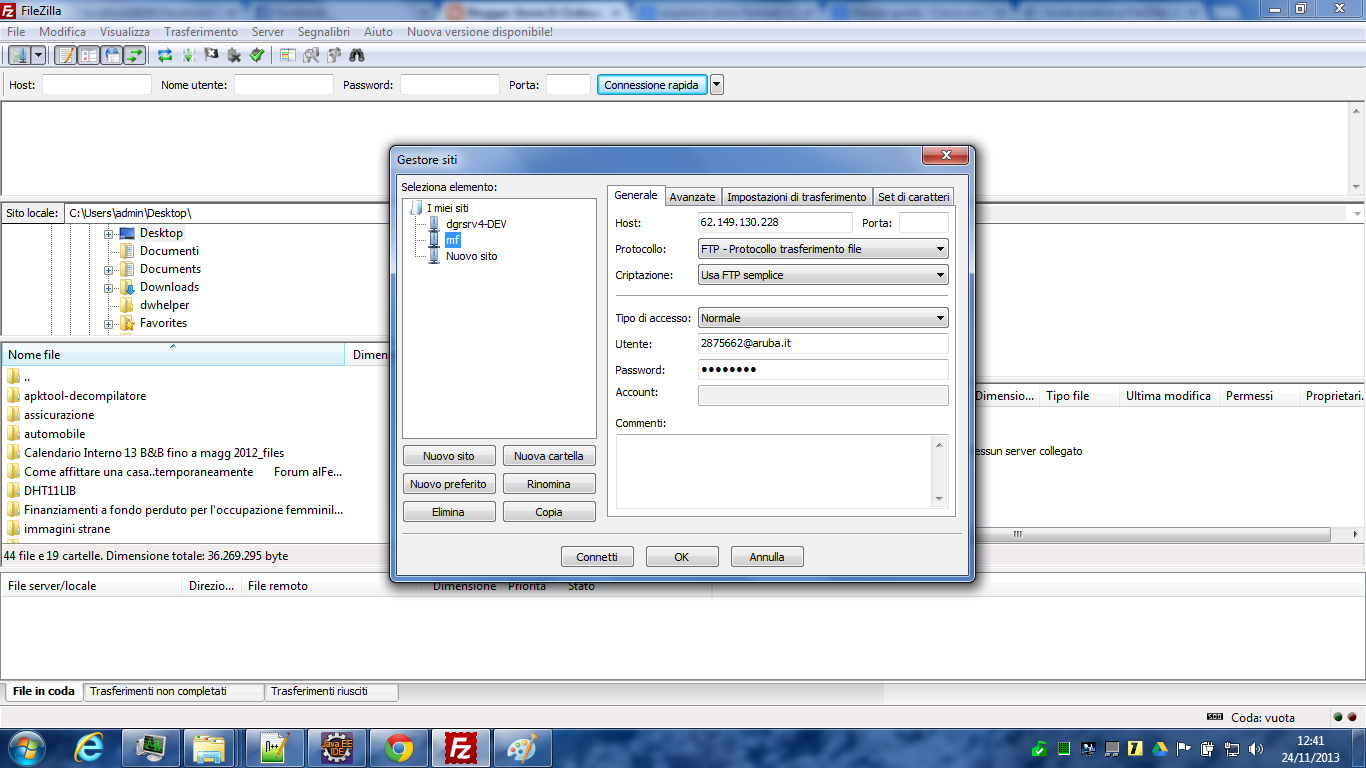Expand the Favorites node in local tree
The width and height of the screenshot is (1366, 768).
[x=108, y=323]
